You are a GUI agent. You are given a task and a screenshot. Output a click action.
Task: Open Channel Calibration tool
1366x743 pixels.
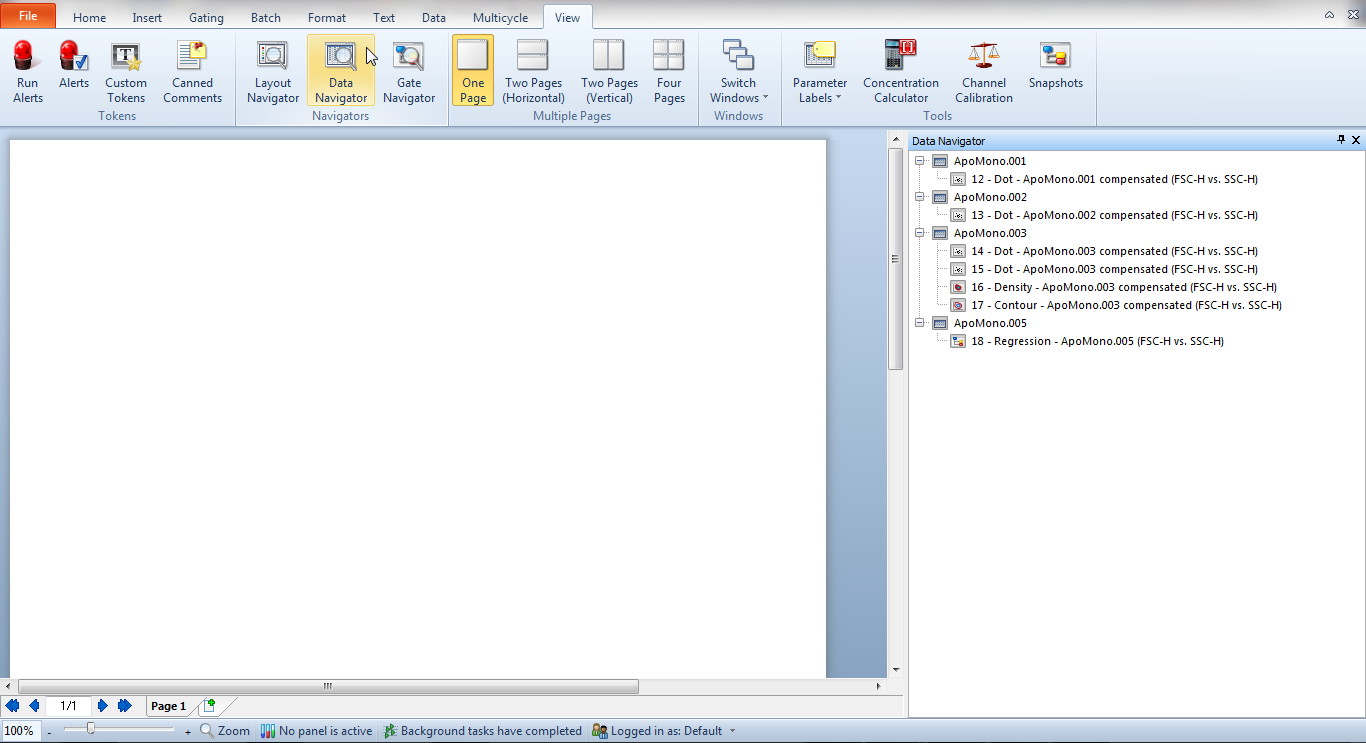tap(984, 70)
